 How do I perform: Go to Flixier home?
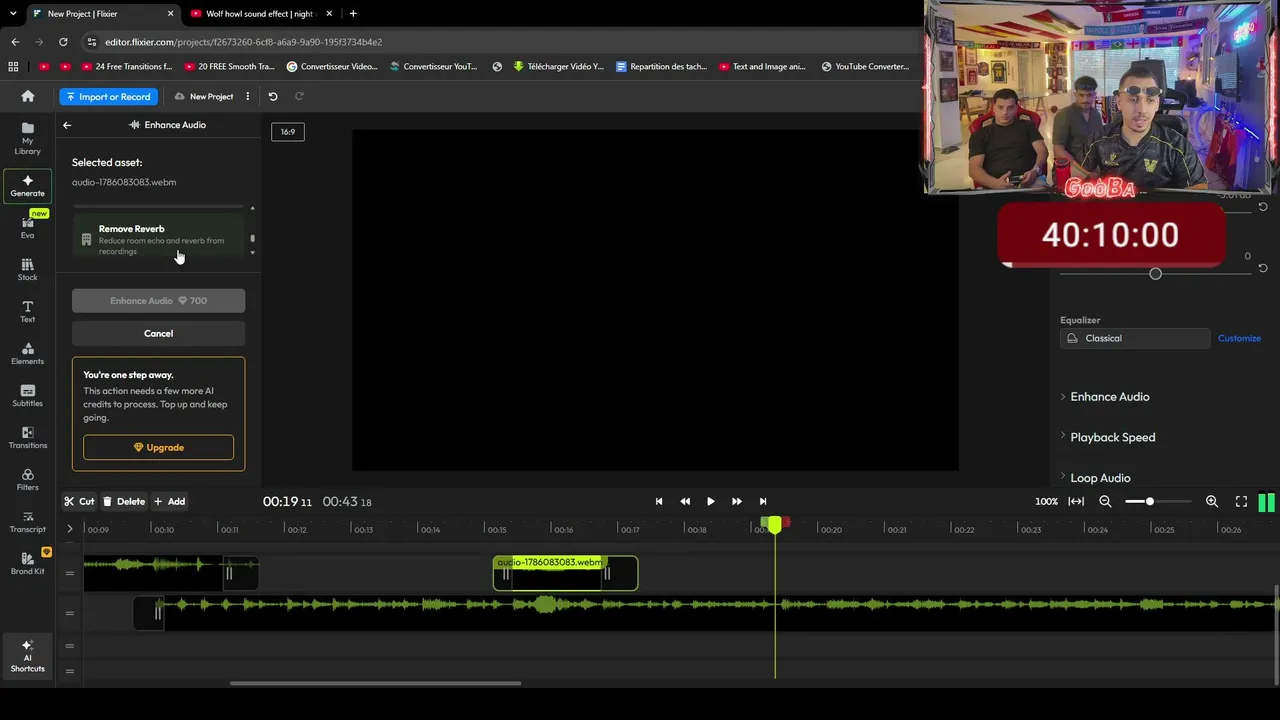28,96
